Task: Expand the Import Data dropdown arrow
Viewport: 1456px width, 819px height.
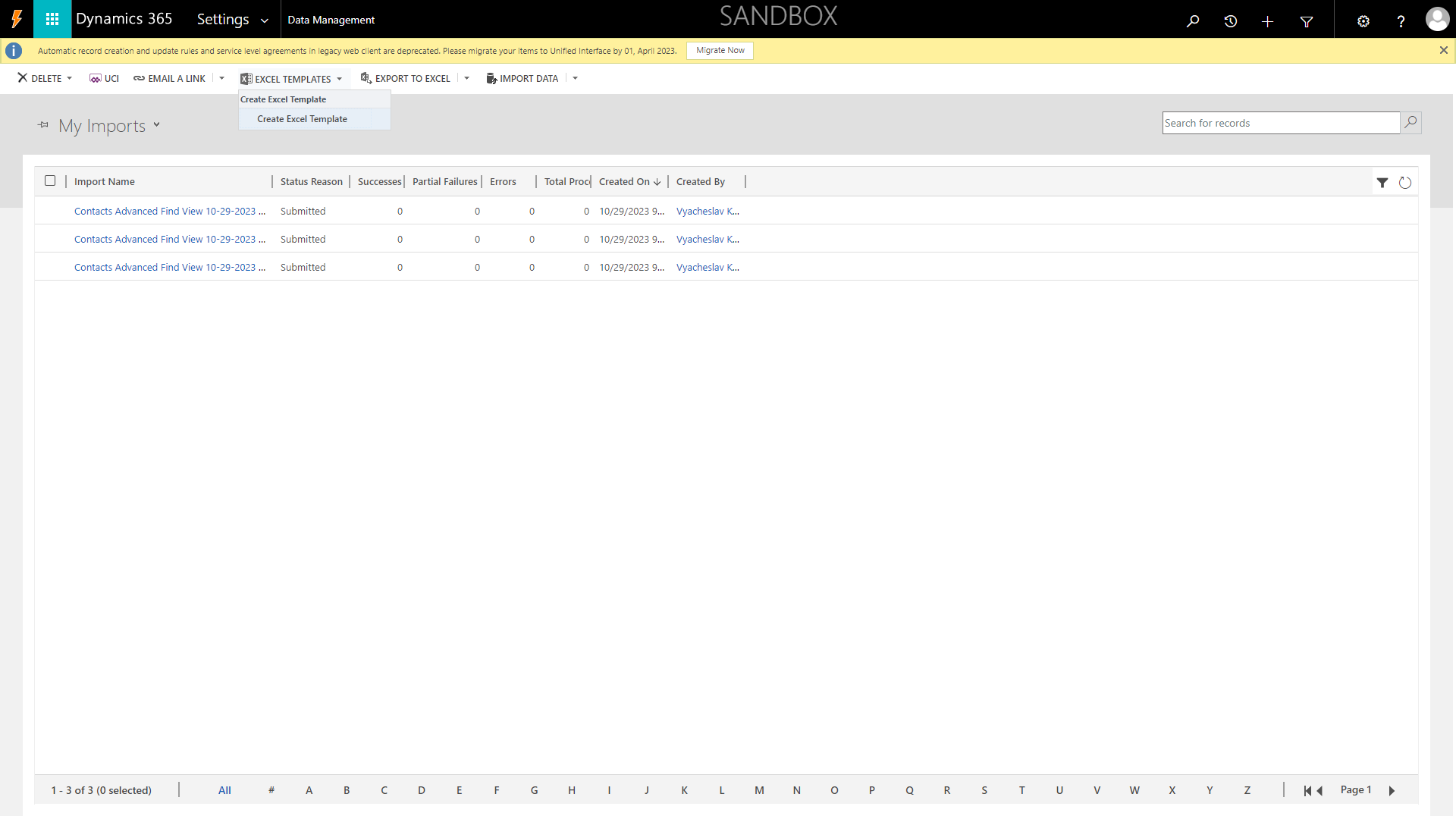Action: pyautogui.click(x=575, y=78)
